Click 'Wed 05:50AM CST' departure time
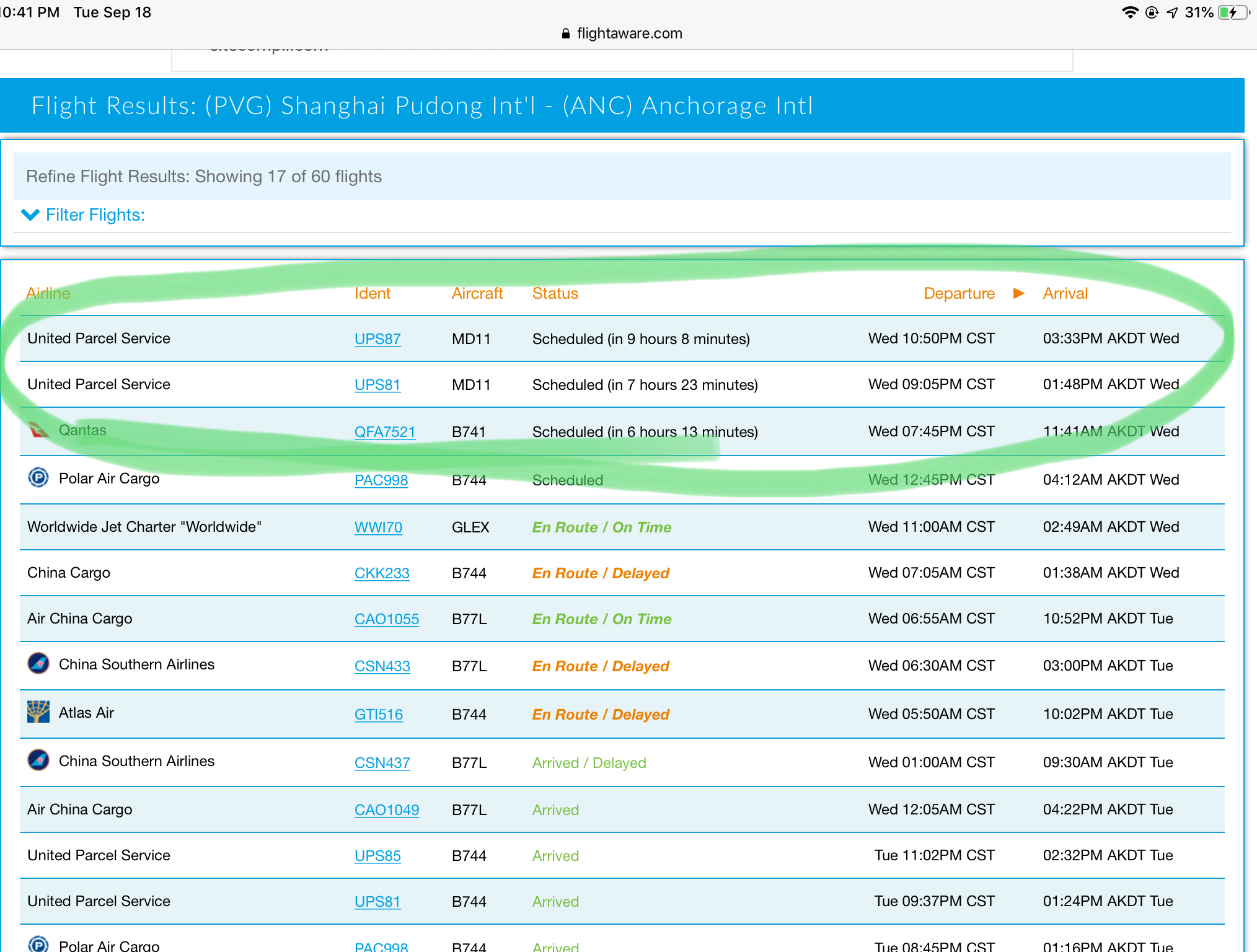Screen dimensions: 1257x952 [x=932, y=714]
